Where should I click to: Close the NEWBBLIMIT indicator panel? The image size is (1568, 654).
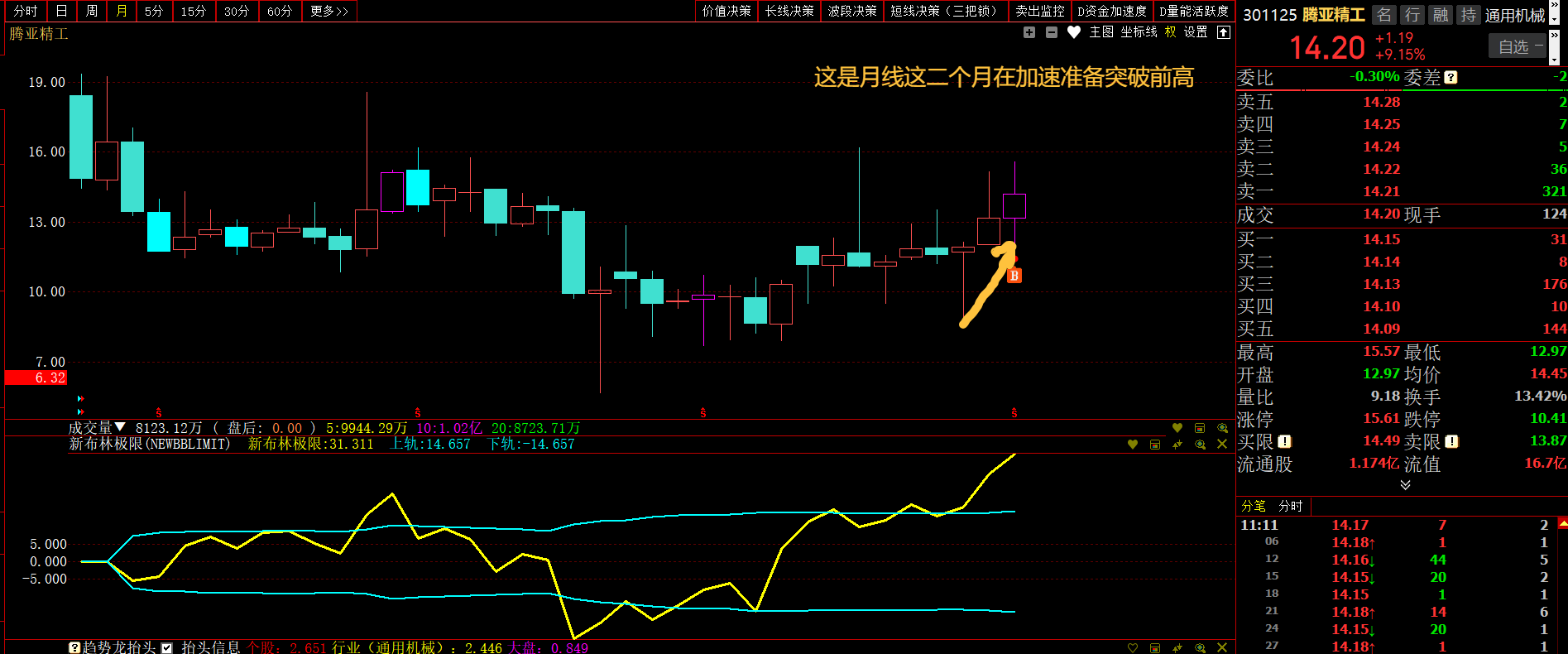coord(1222,445)
